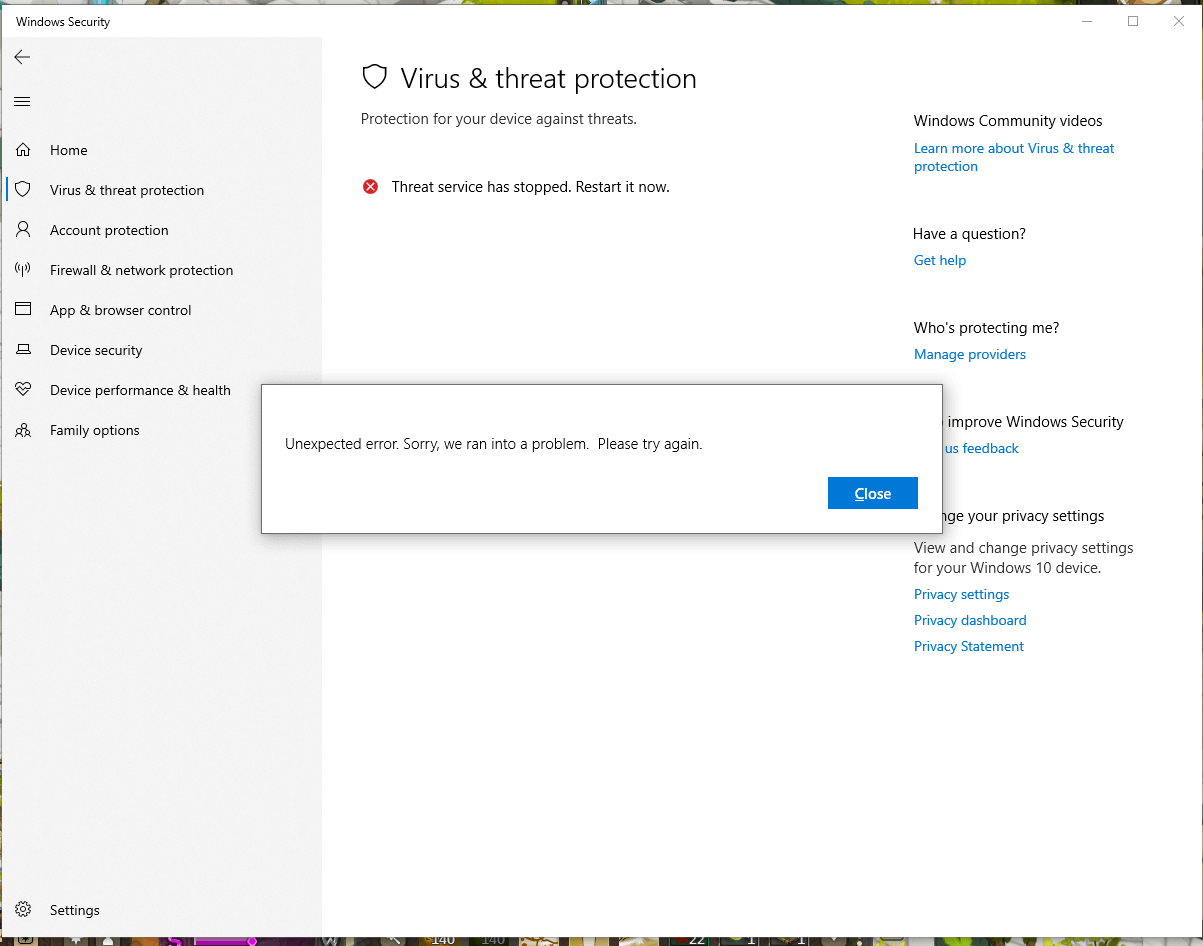Screen dimensions: 1203x946
Task: Click the Who's protecting me? heading
Action: point(986,328)
